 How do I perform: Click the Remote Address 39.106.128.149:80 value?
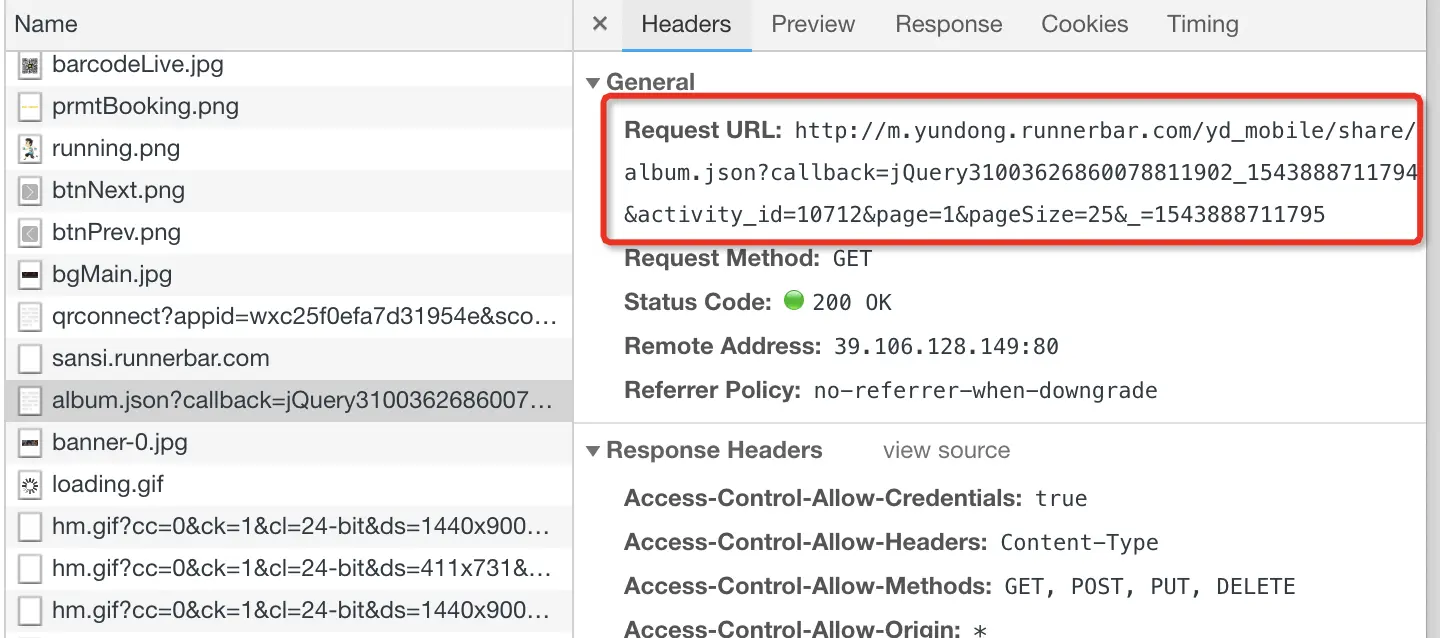(x=946, y=347)
